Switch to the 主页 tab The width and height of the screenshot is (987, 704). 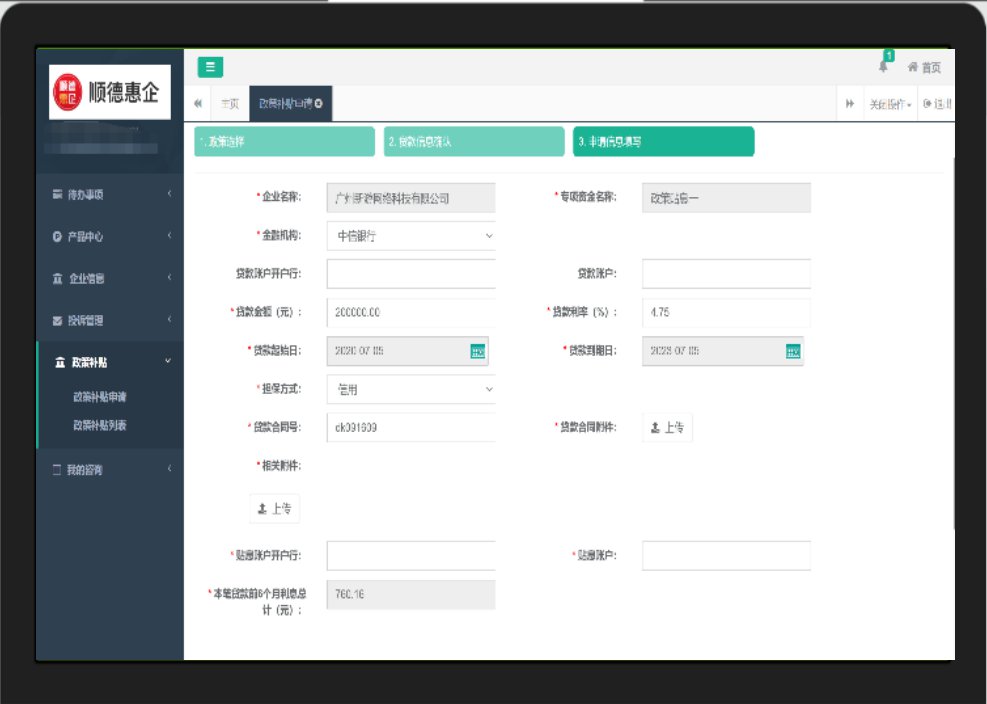[230, 104]
